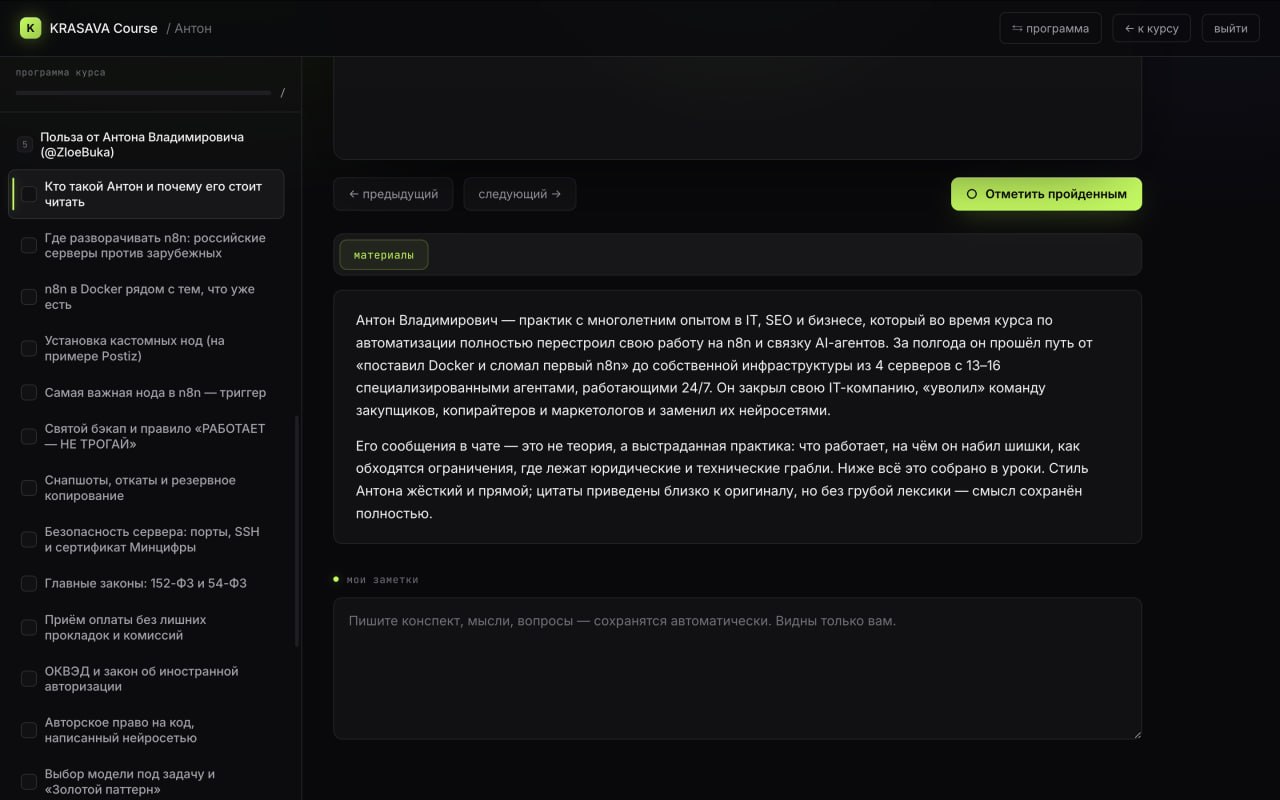Tick the 'Где разворачивать n8n' checkbox
Image resolution: width=1280 pixels, height=800 pixels.
click(29, 245)
